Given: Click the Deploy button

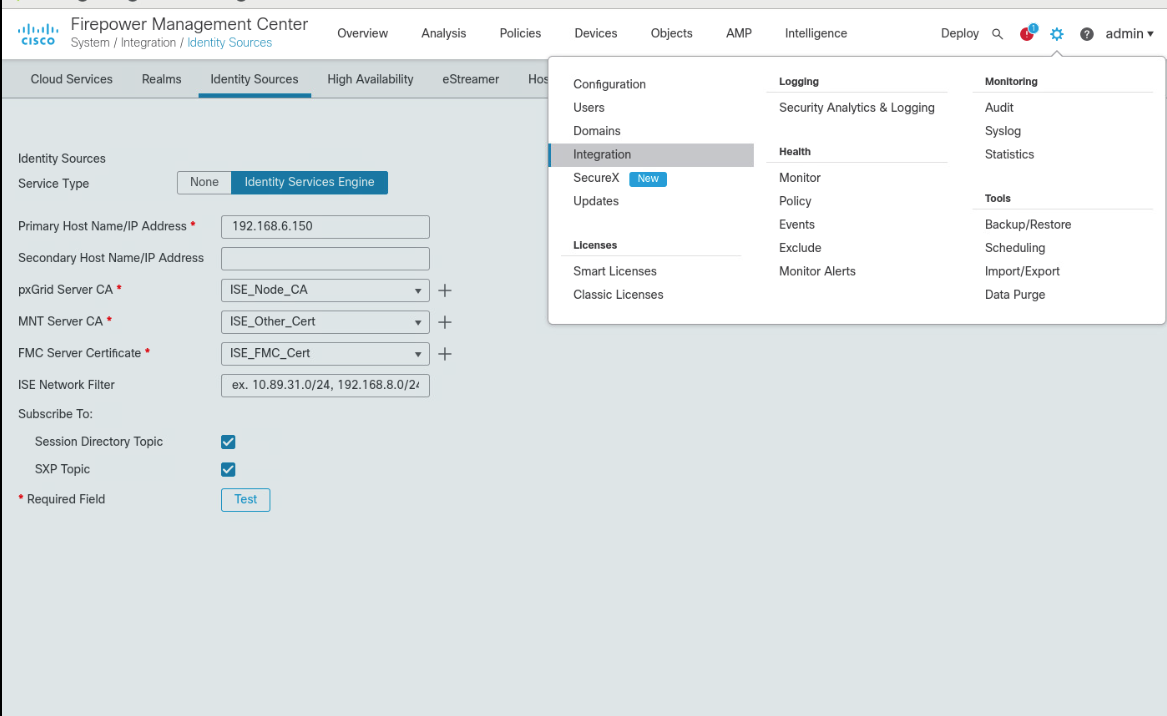Looking at the screenshot, I should coord(959,33).
